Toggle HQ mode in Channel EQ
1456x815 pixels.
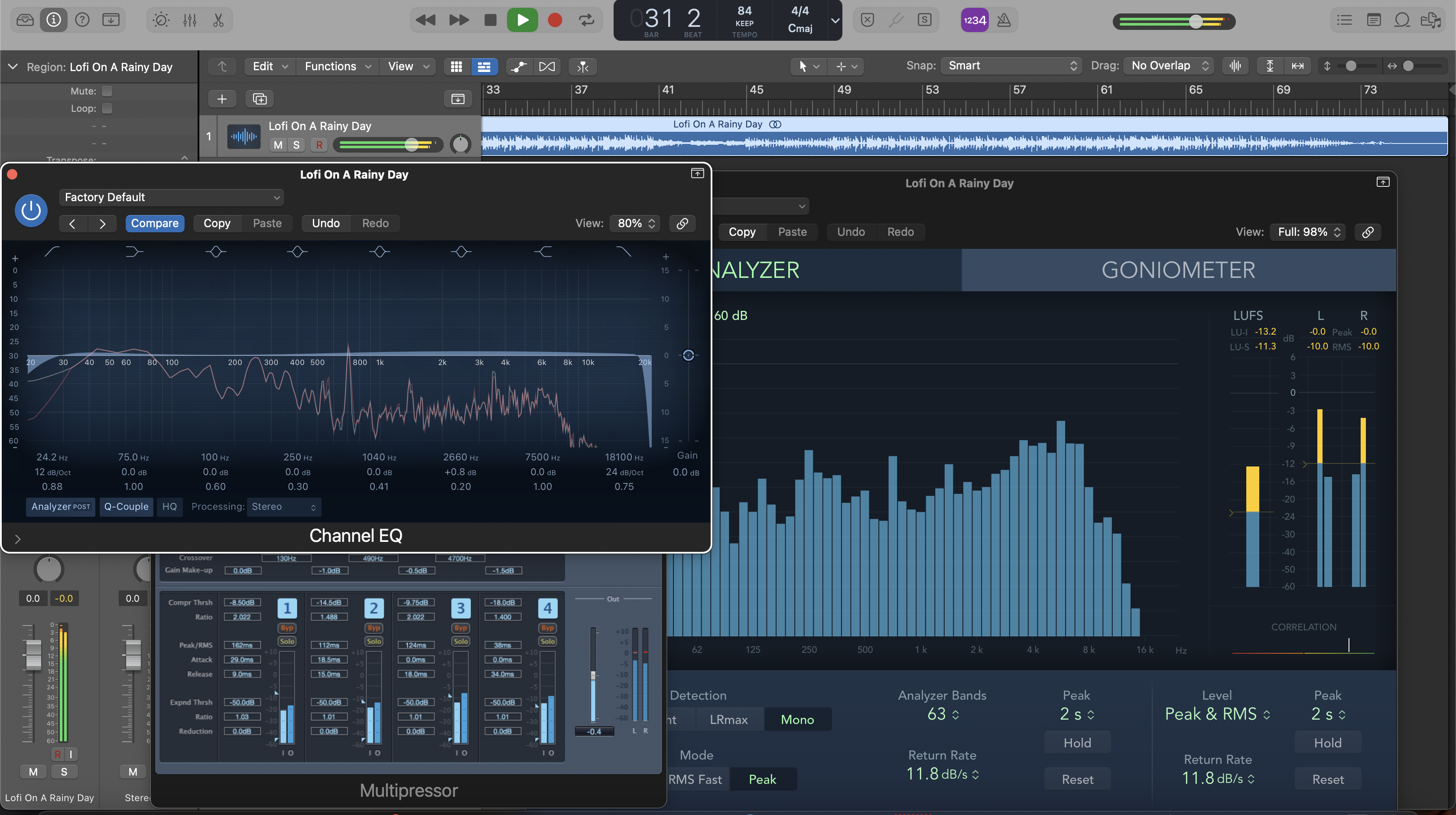(169, 507)
